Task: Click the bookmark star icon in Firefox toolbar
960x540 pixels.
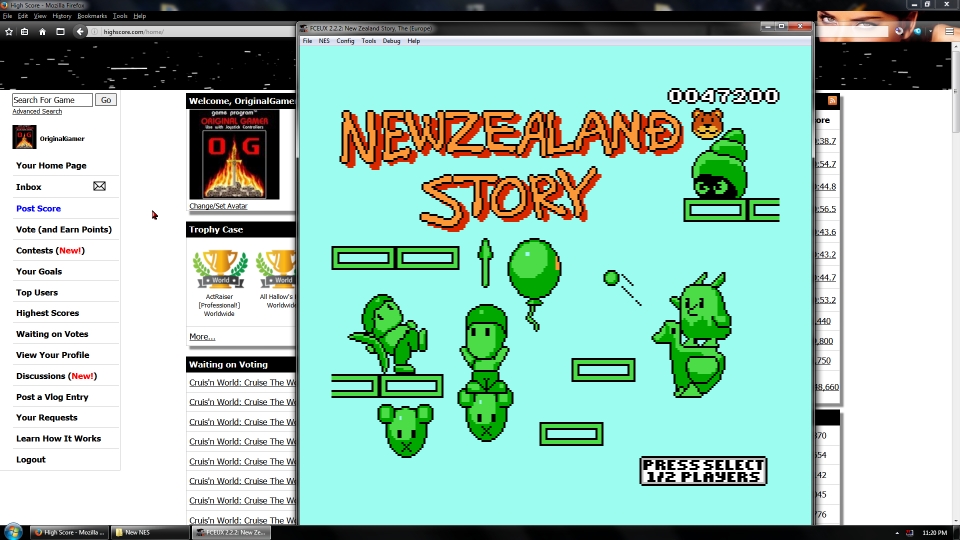Action: tap(9, 32)
